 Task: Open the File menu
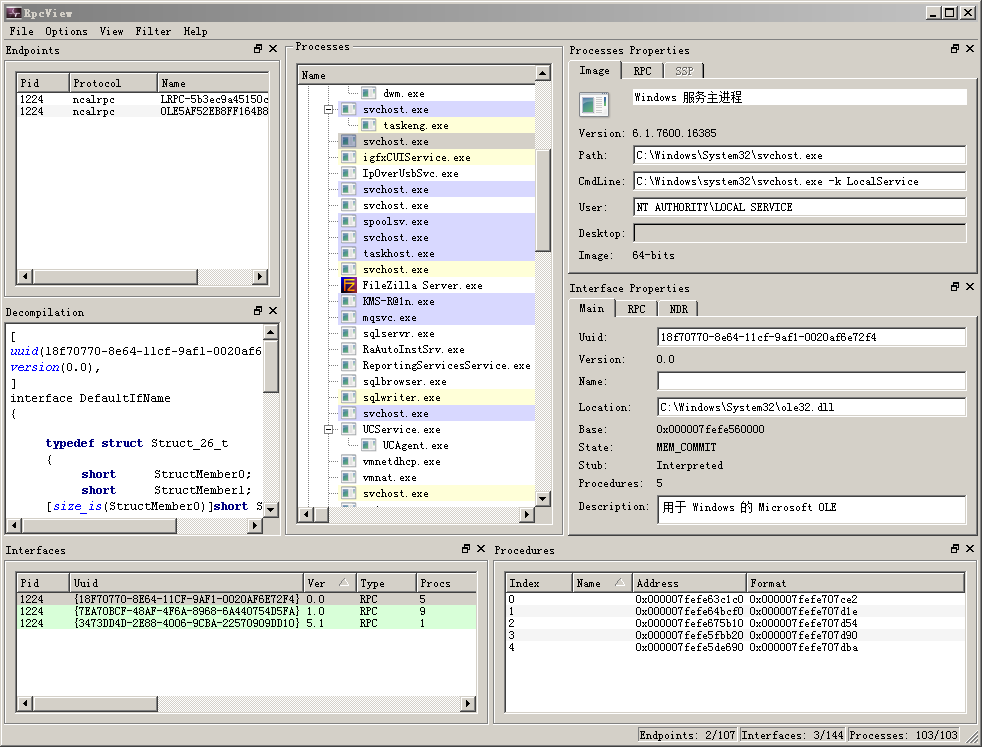click(21, 31)
